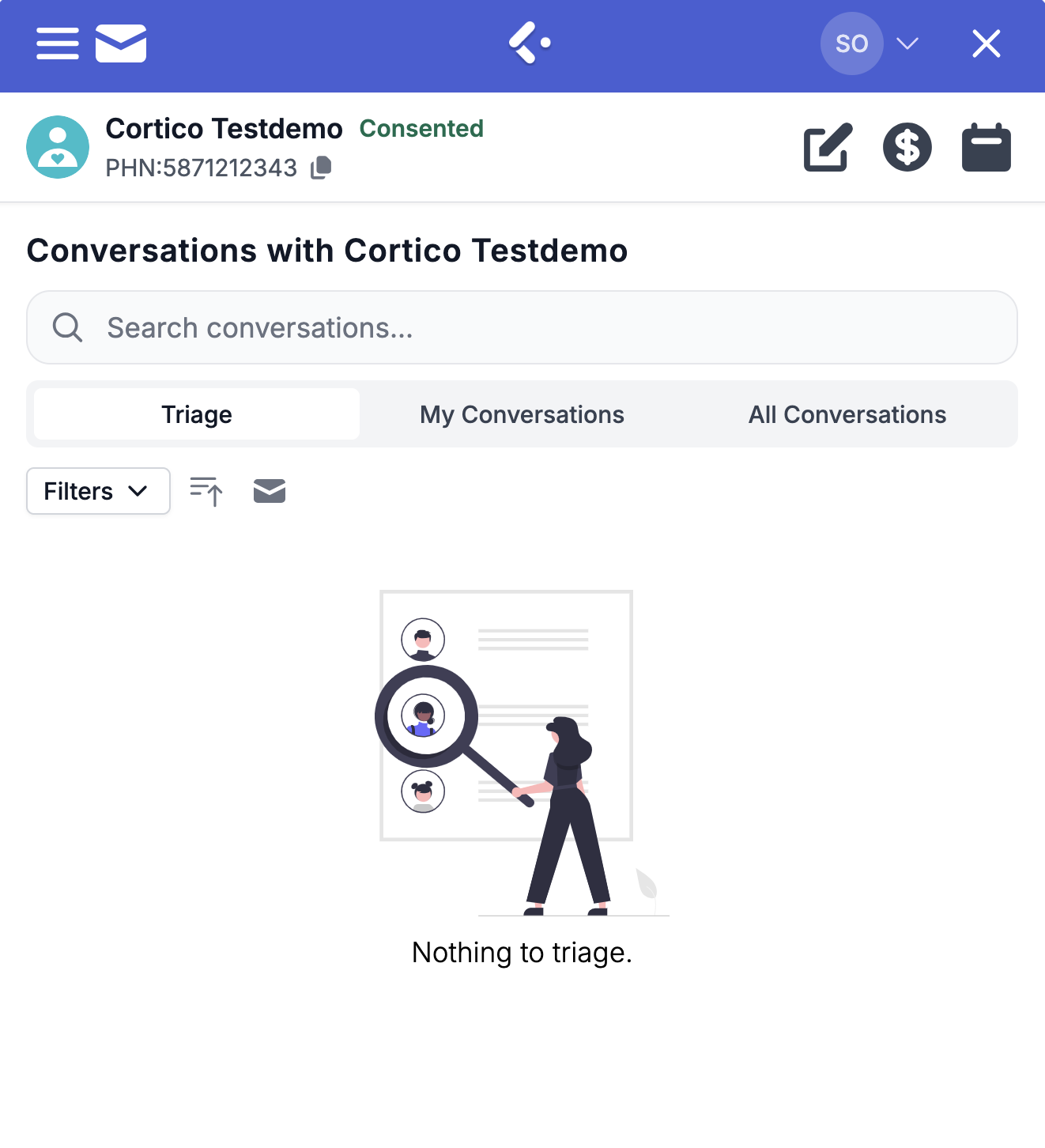Click the mail envelope icon in header
This screenshot has width=1045, height=1148.
pos(121,43)
